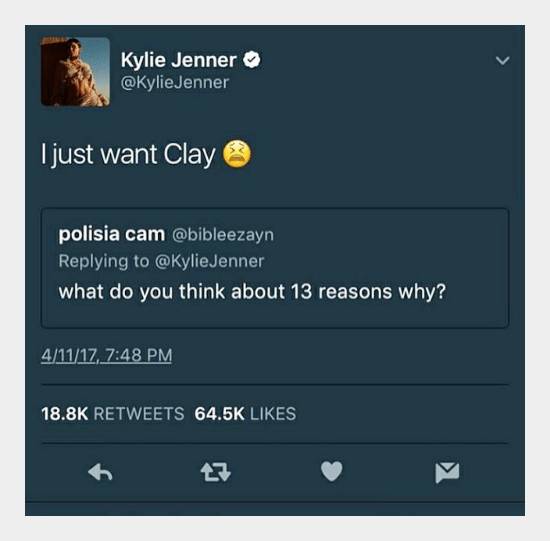
Task: Click the verified badge next to Kylie Jenner
Action: [252, 59]
